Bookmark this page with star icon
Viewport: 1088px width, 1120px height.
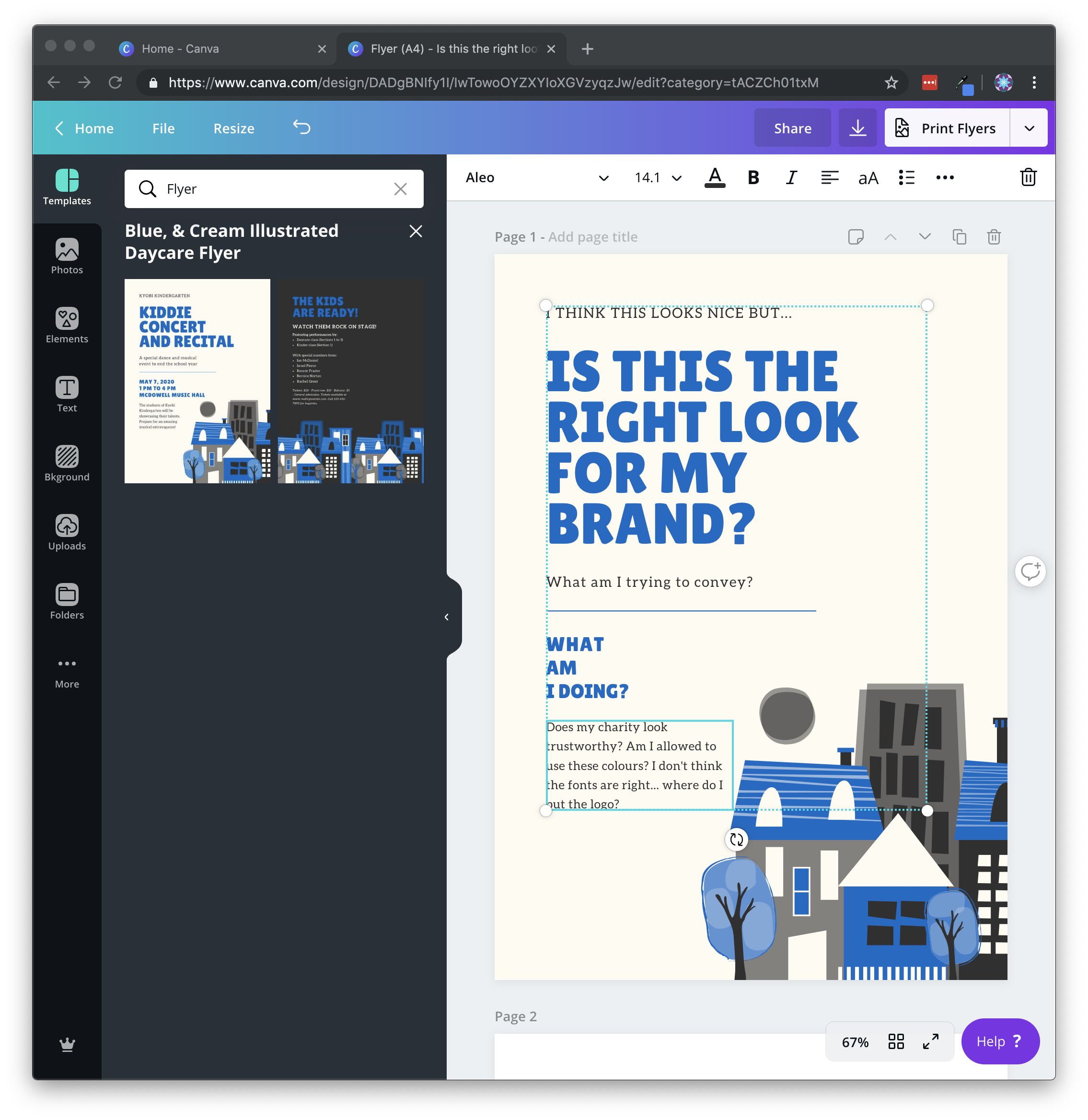[x=891, y=82]
